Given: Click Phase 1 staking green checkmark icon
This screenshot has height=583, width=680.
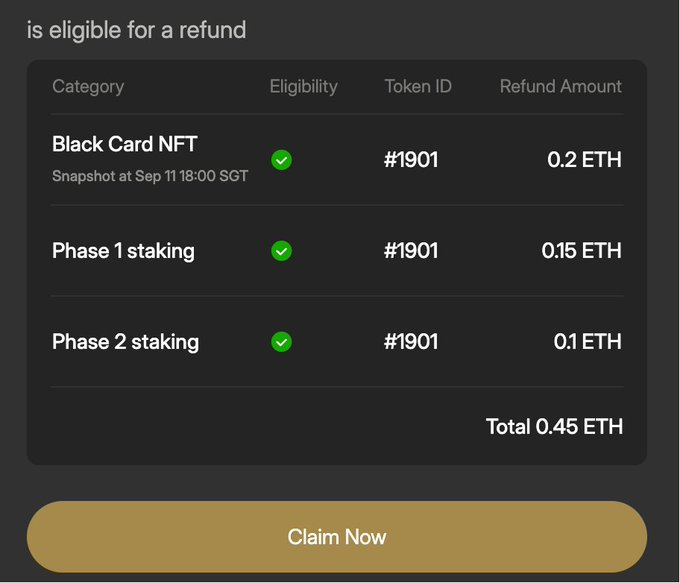Looking at the screenshot, I should click(x=281, y=251).
